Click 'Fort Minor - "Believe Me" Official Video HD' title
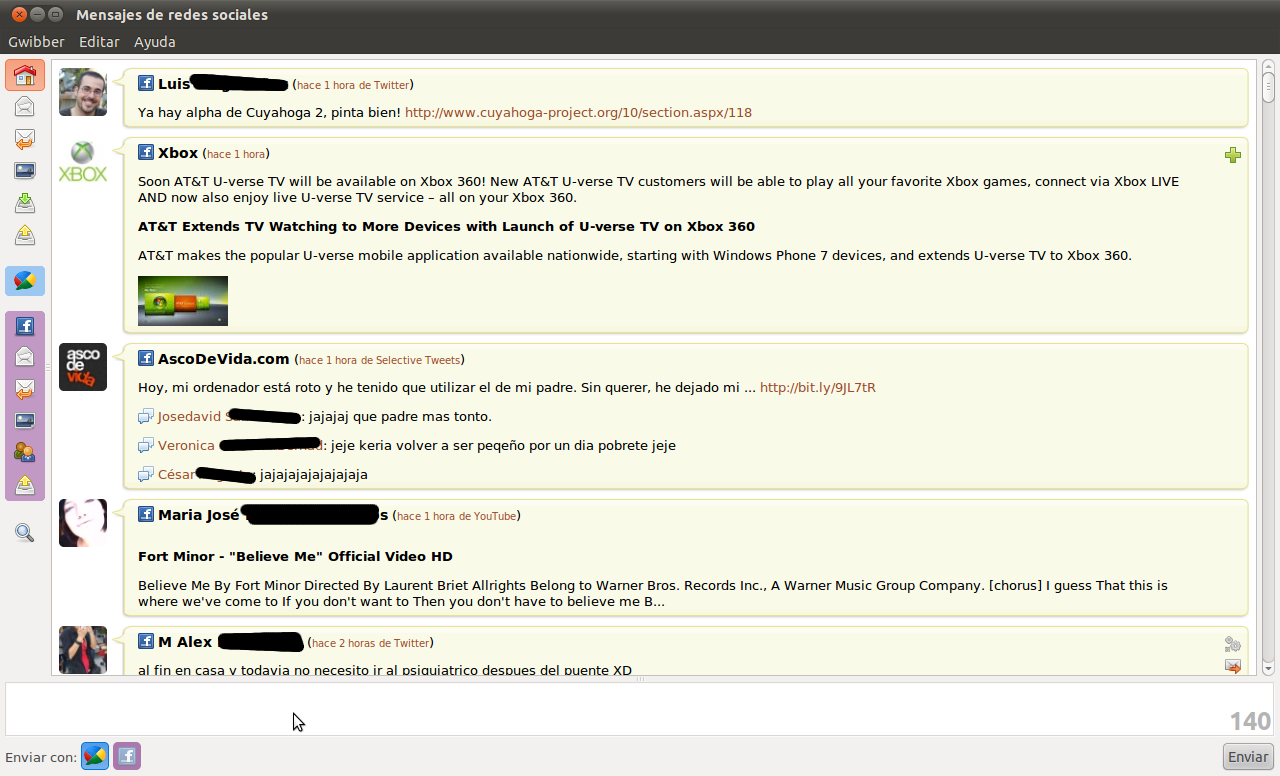The width and height of the screenshot is (1280, 776). [295, 556]
